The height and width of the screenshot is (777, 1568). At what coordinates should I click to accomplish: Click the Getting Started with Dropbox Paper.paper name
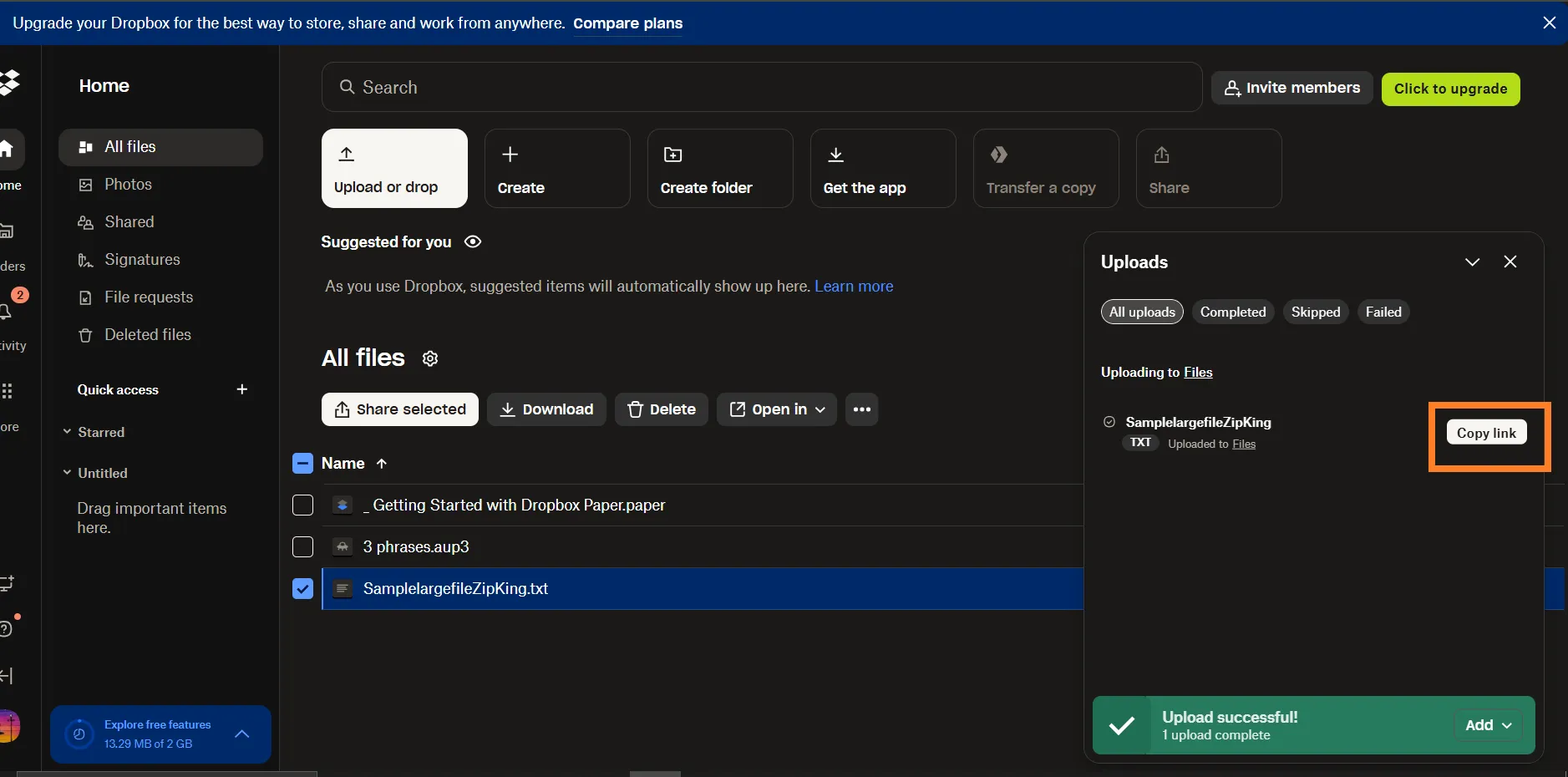(515, 505)
